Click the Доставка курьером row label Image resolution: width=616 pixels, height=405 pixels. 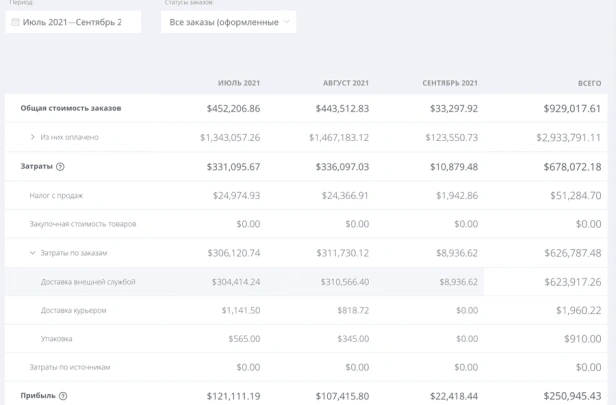[73, 310]
